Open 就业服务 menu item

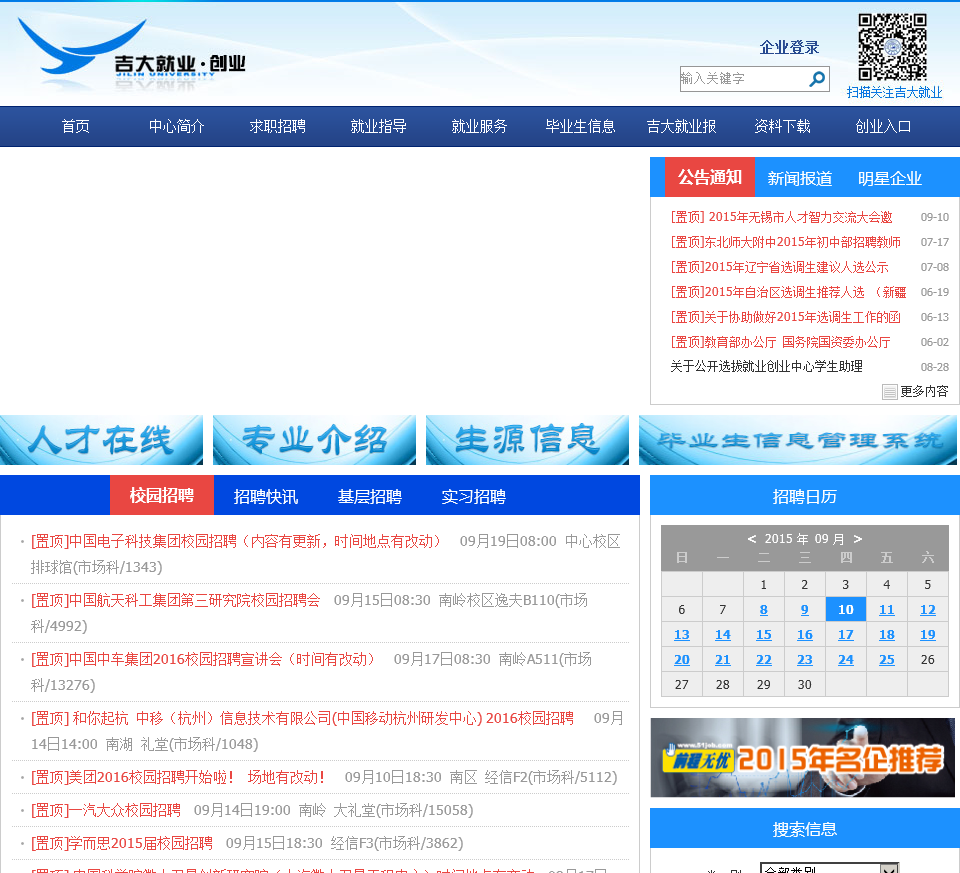[479, 126]
